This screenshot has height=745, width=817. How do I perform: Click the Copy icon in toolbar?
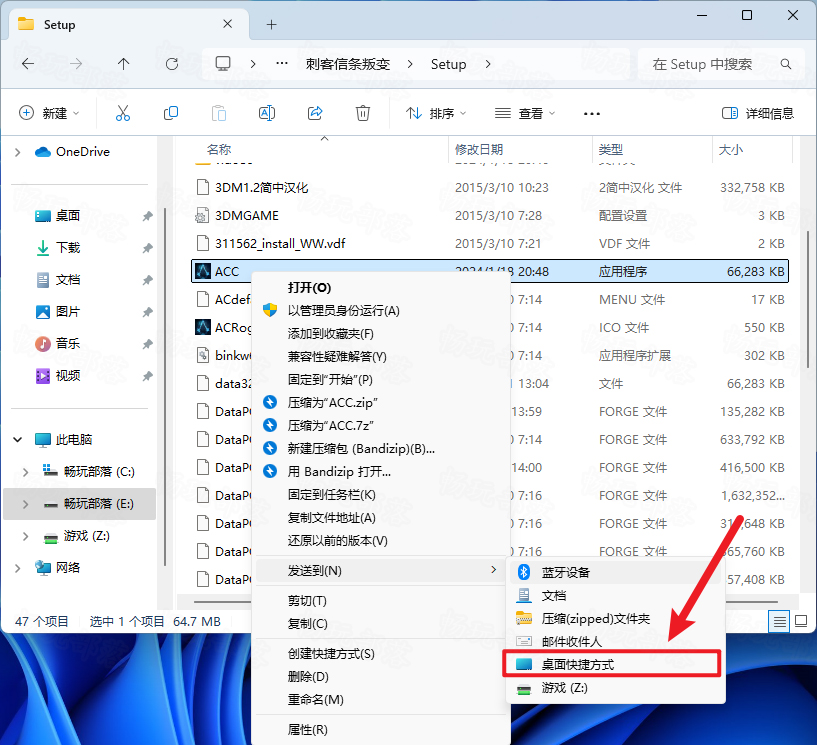tap(171, 113)
